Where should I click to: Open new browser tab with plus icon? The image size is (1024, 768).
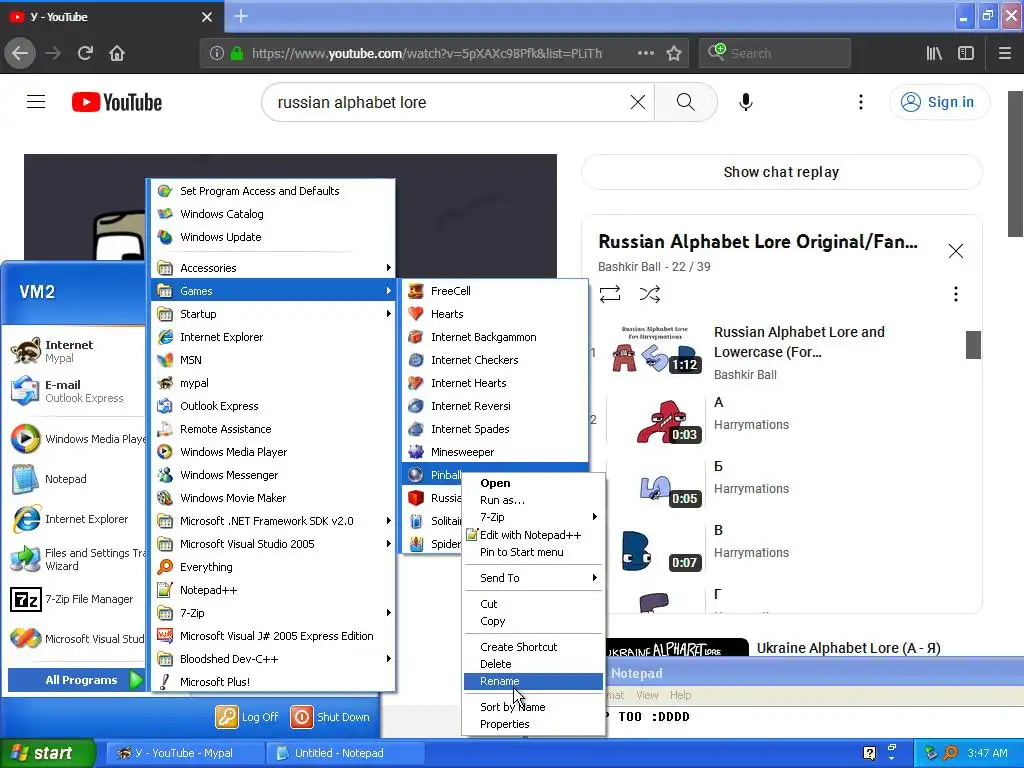[x=240, y=16]
